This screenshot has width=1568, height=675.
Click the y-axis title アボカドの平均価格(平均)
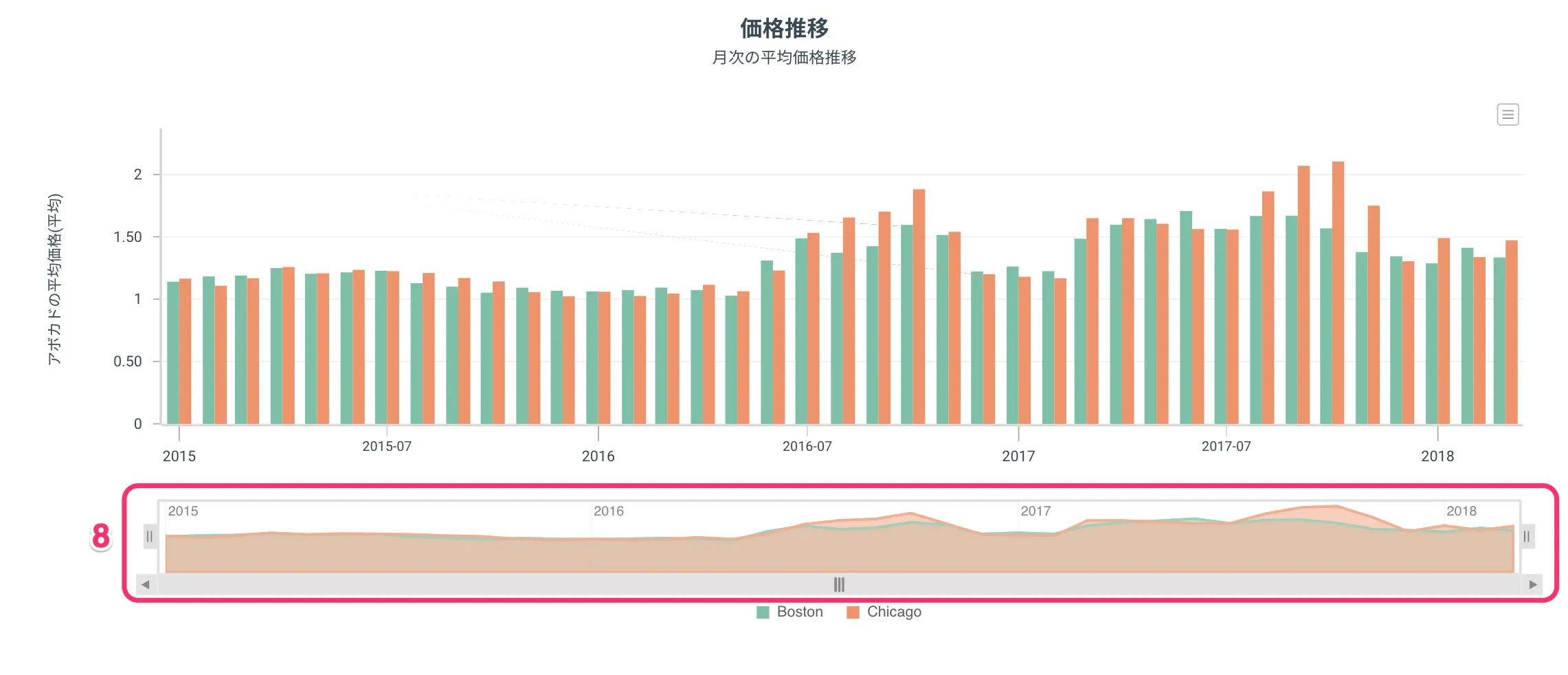pyautogui.click(x=54, y=279)
